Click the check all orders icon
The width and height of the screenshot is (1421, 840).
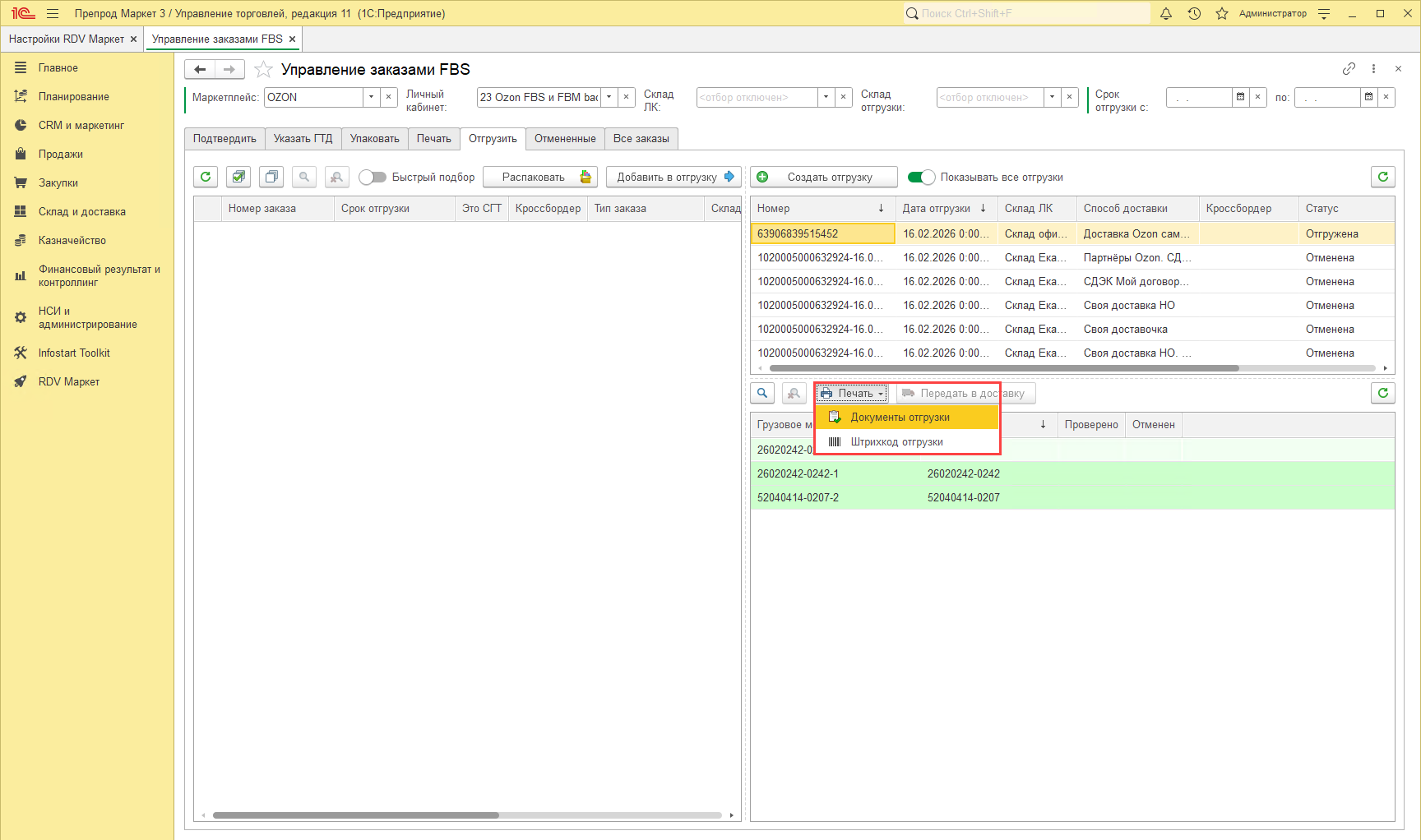(x=238, y=177)
